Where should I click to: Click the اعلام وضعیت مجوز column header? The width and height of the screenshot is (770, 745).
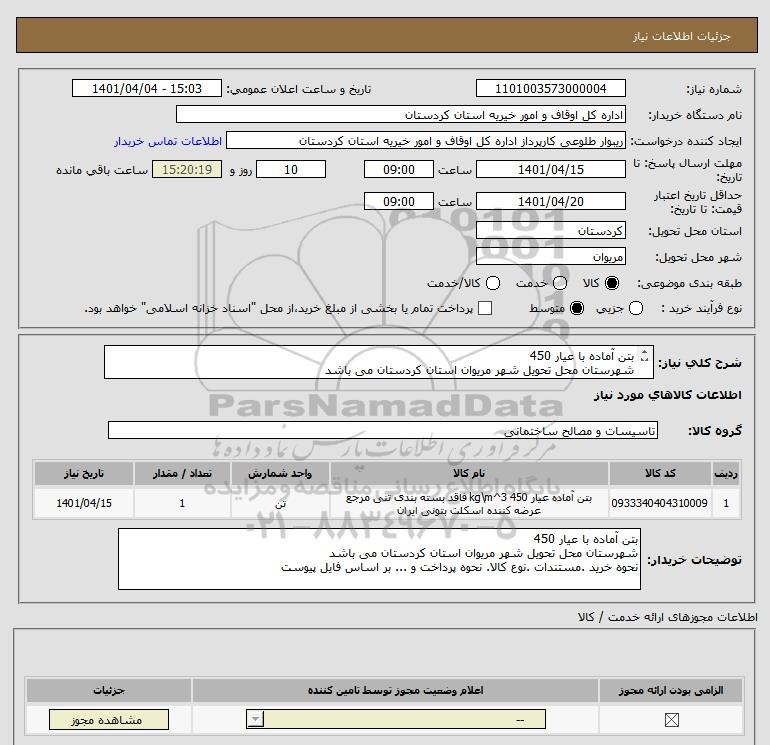click(x=395, y=690)
